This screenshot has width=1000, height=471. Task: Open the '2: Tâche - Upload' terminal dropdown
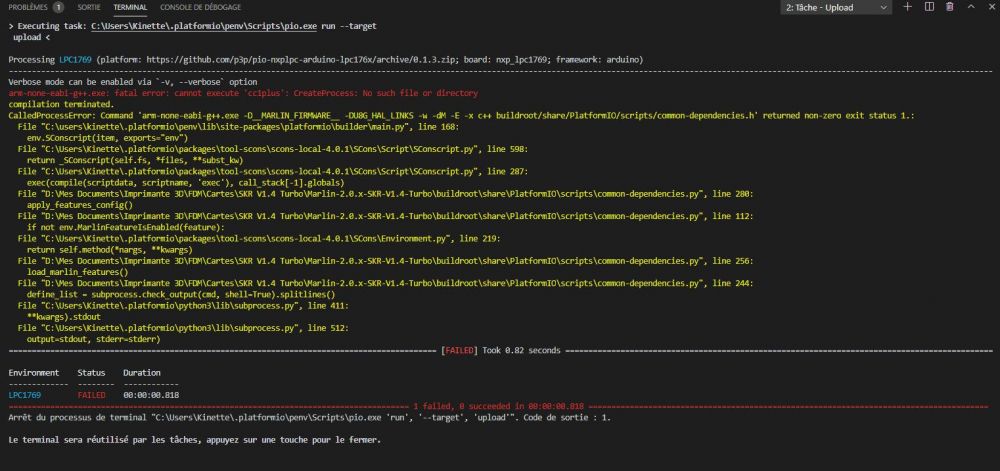tap(836, 7)
